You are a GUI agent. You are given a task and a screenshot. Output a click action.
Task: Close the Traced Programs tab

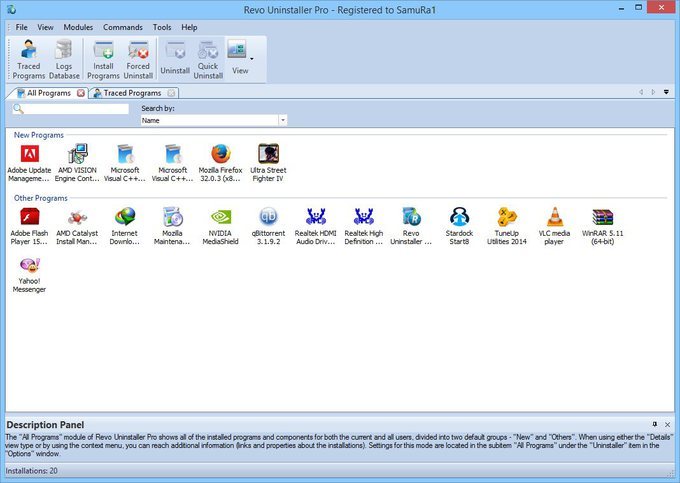[171, 93]
